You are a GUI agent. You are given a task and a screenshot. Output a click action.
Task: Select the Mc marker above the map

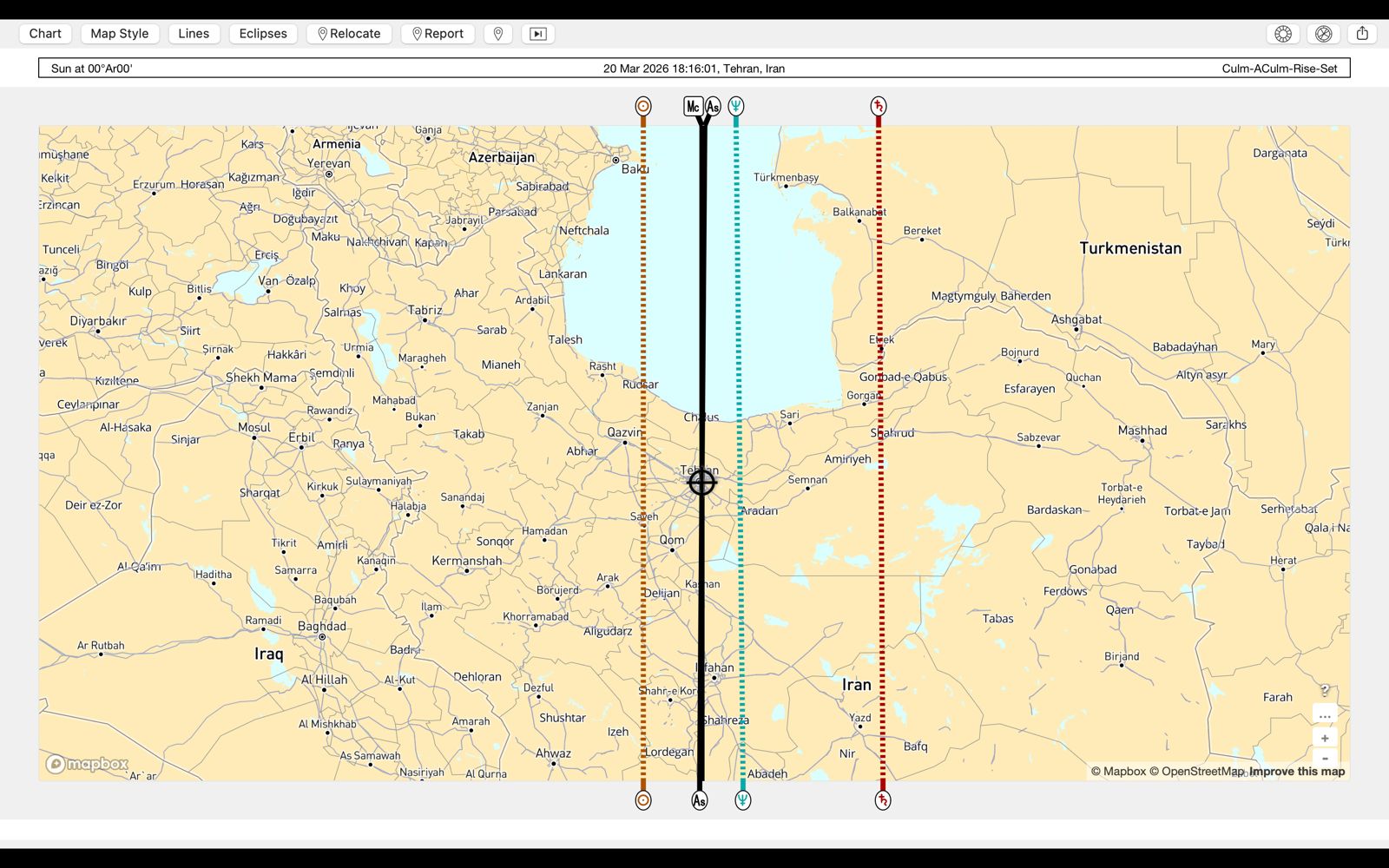(x=693, y=106)
